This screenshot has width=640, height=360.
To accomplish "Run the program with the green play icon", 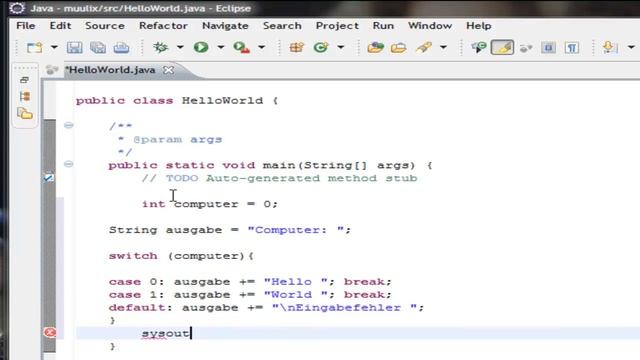I will (201, 47).
